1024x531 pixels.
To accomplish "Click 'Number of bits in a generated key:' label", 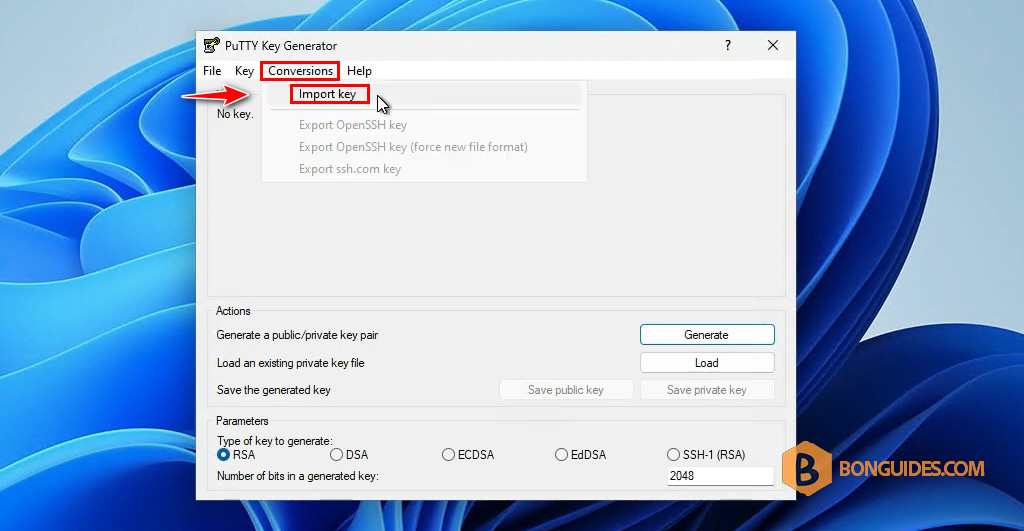I will click(x=298, y=476).
